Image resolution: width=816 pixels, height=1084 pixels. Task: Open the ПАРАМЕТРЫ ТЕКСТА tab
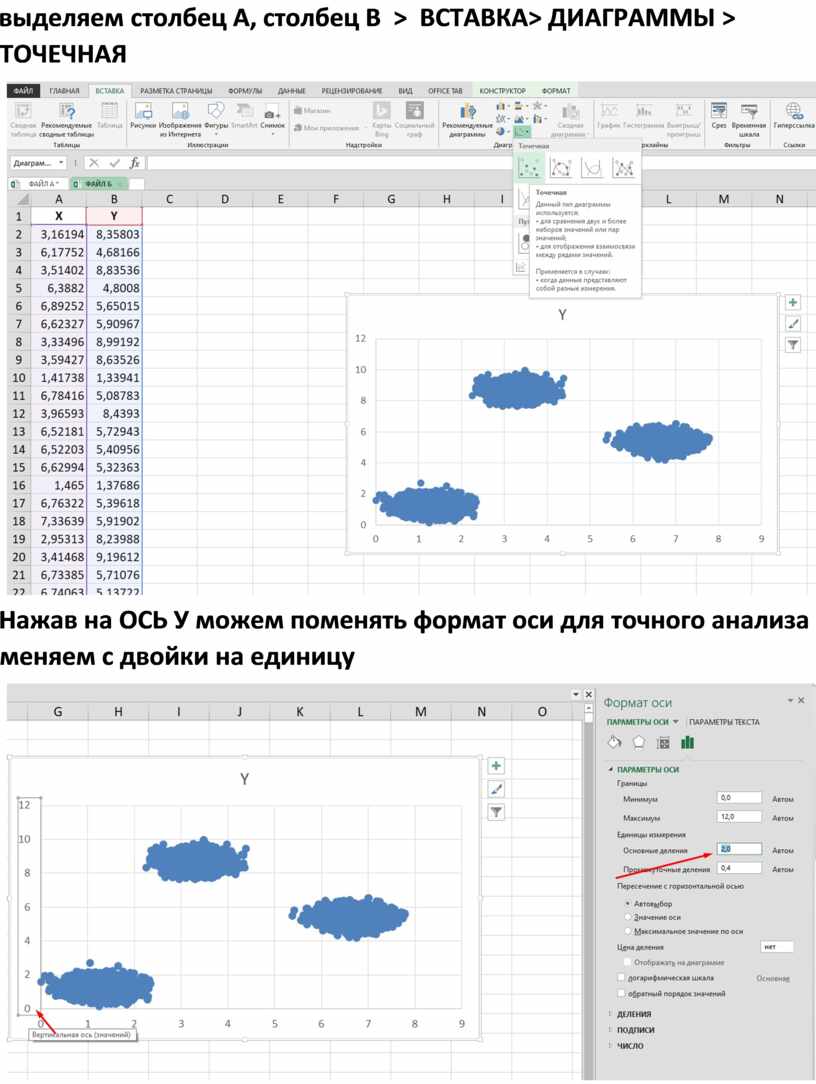(x=725, y=722)
